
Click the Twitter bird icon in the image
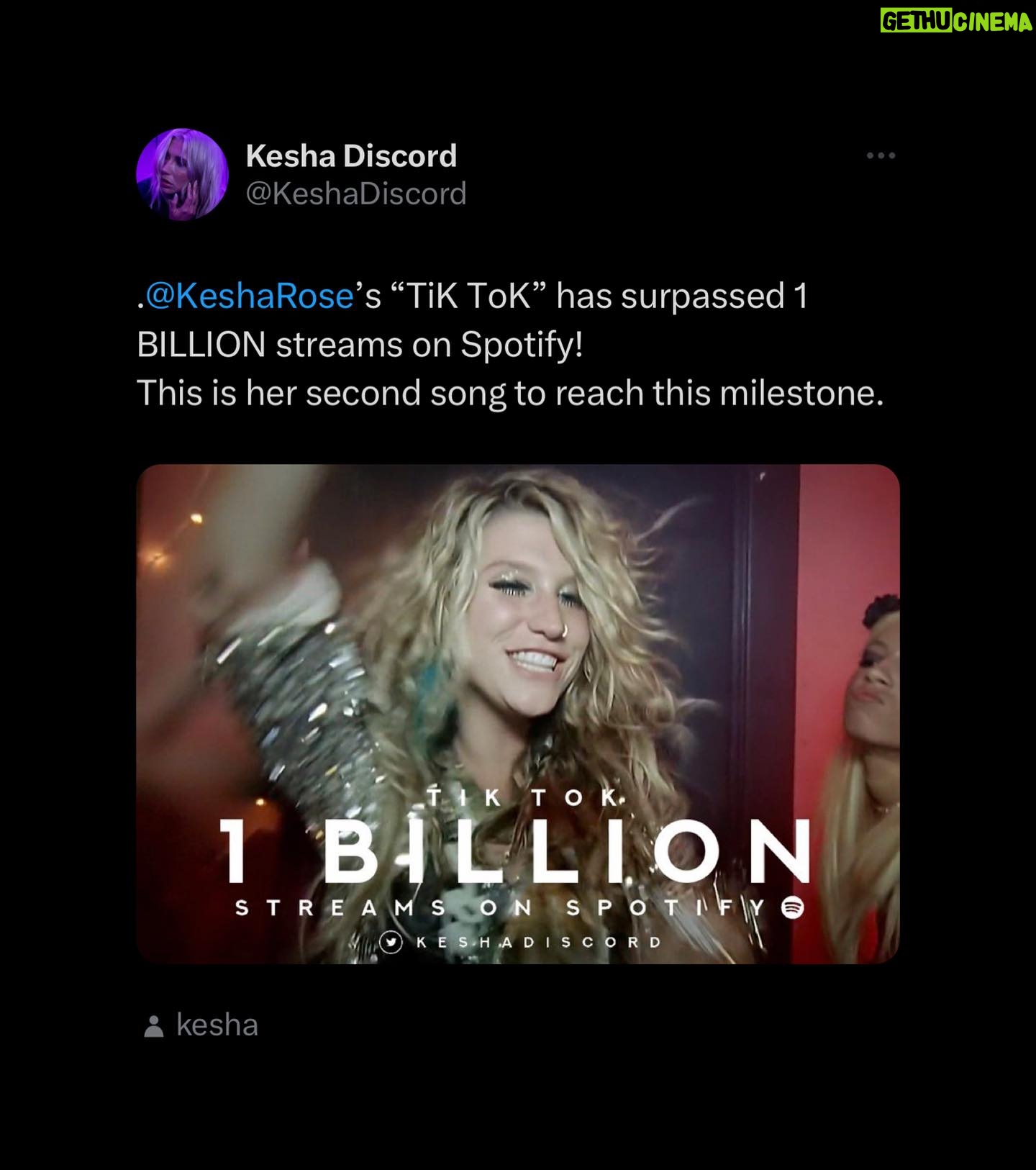391,942
